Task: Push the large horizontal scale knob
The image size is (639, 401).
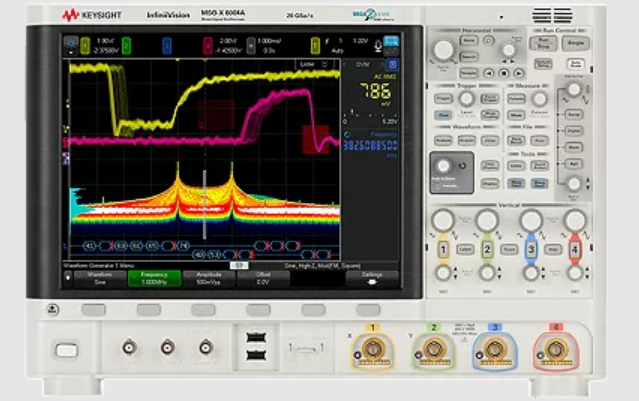Action: click(x=443, y=50)
